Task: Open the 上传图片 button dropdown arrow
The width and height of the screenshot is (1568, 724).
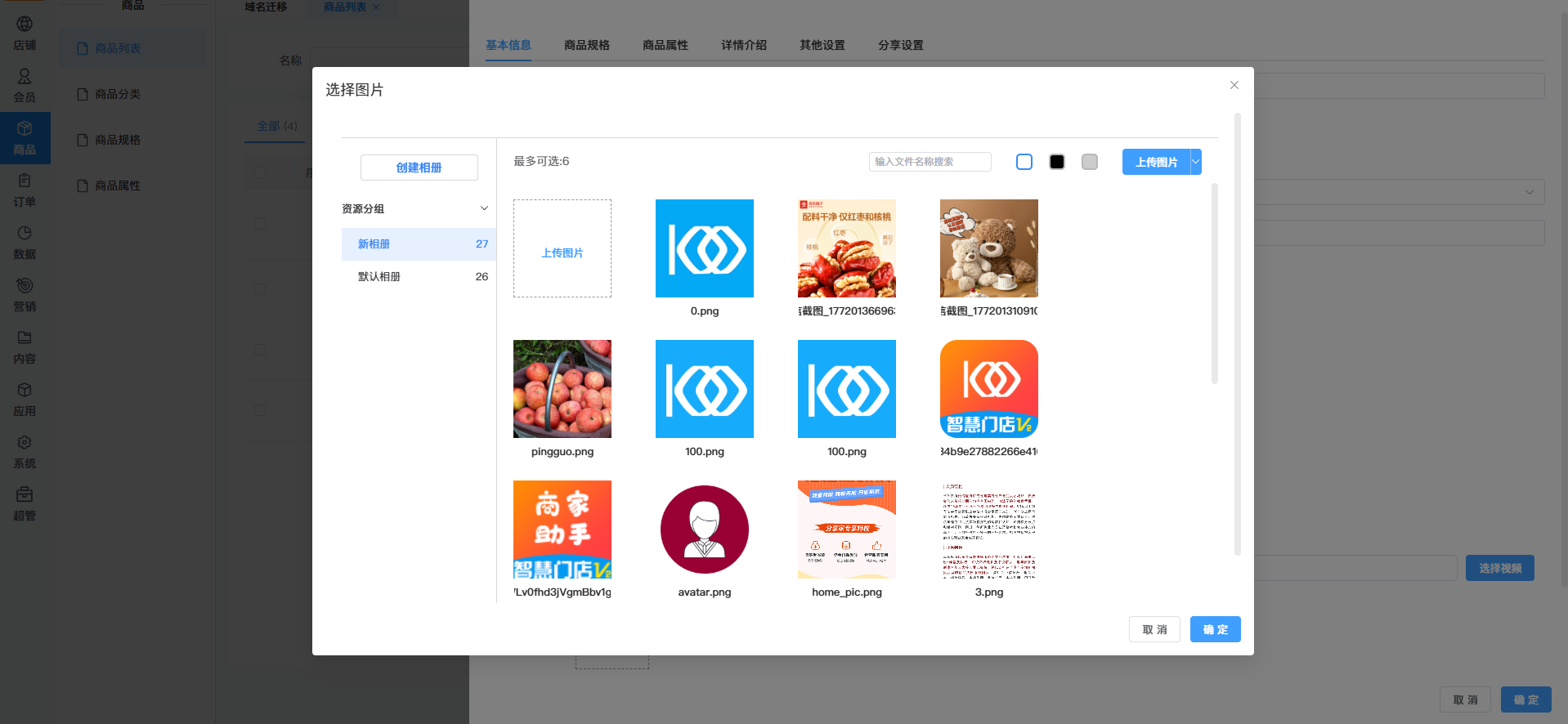Action: tap(1196, 162)
